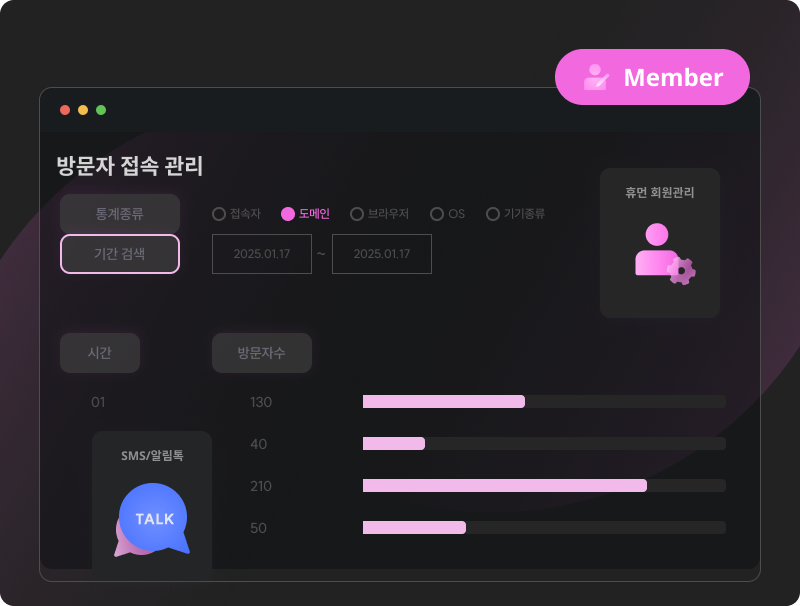Open the end date field after tilde
The image size is (800, 606).
click(382, 254)
